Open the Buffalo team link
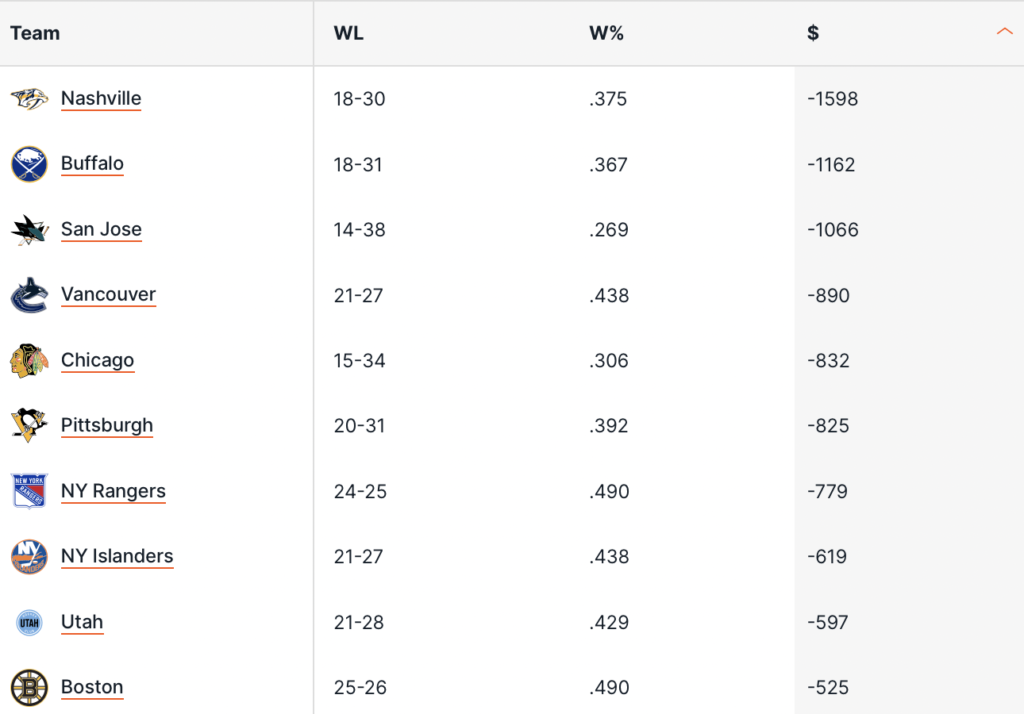 coord(92,163)
